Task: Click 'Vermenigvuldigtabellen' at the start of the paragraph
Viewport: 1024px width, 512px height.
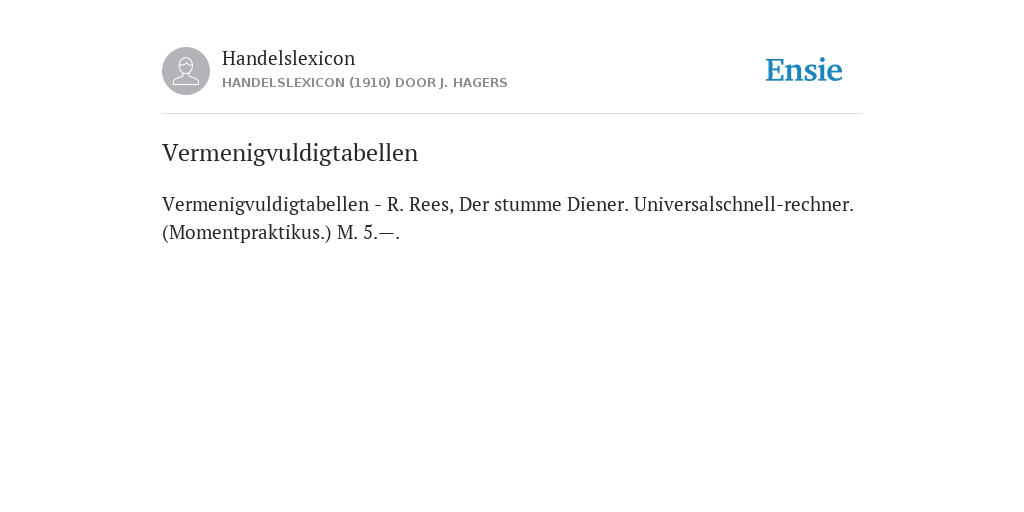Action: point(266,204)
